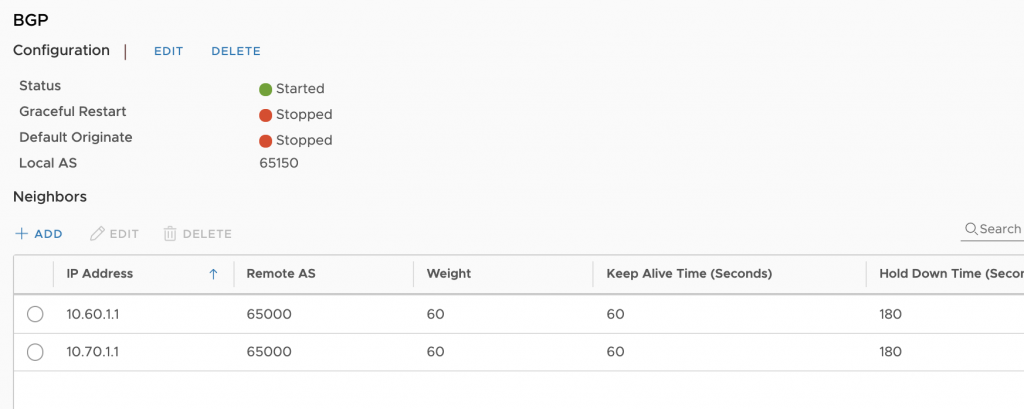Sort by Keep Alive Time (Seconds) header
The image size is (1024, 409).
click(689, 274)
